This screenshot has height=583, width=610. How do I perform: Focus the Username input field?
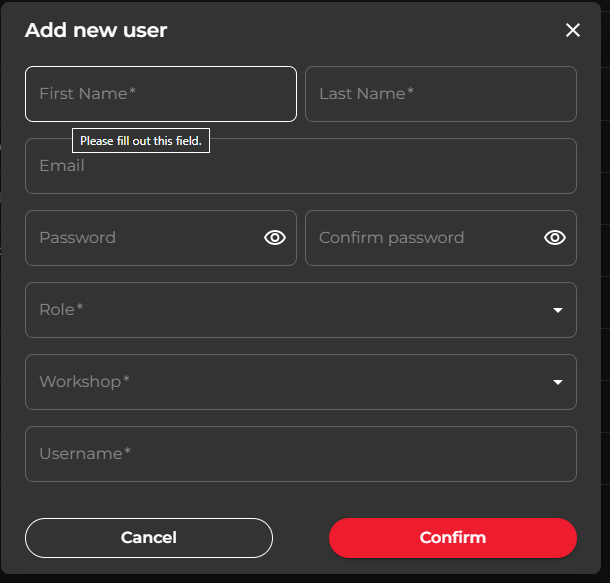[301, 454]
